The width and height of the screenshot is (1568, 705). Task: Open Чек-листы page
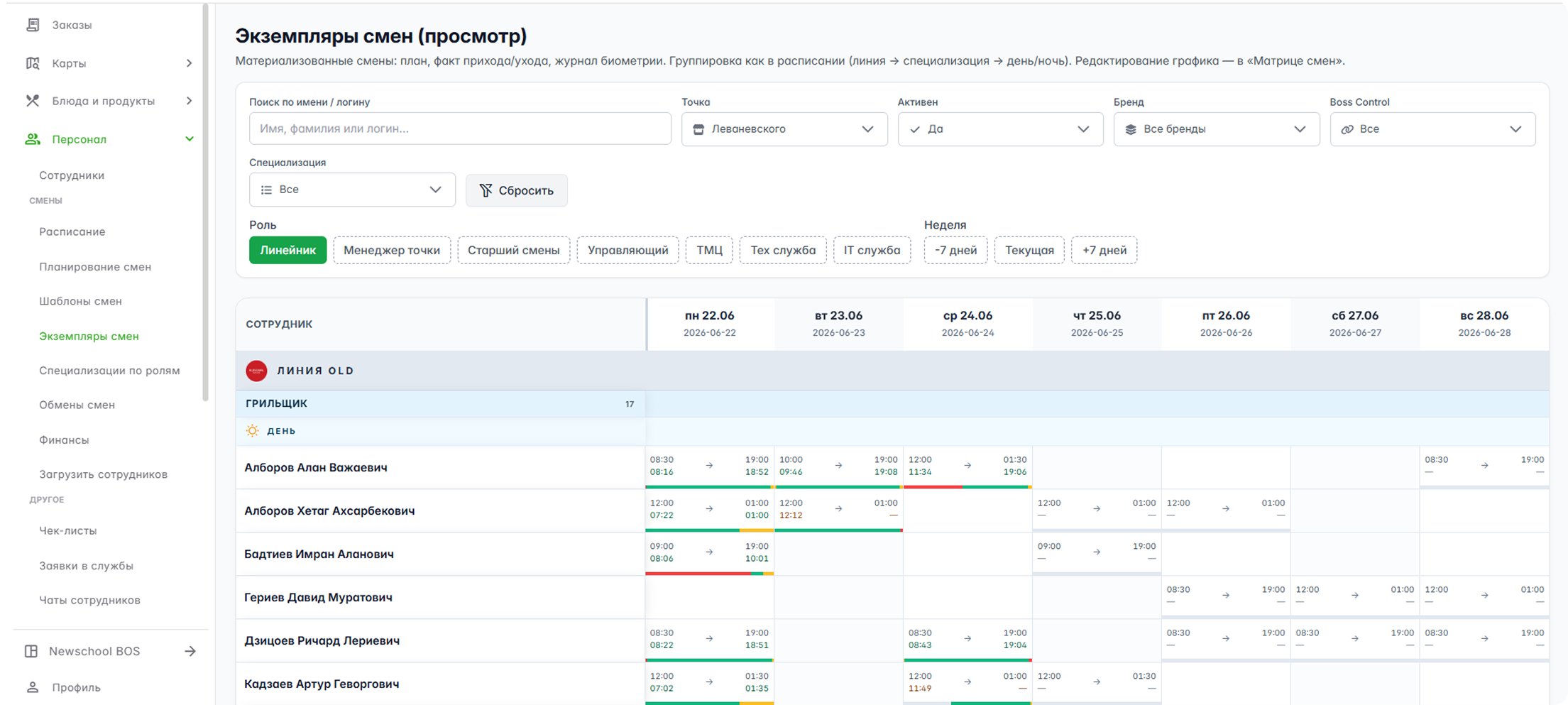(x=67, y=530)
